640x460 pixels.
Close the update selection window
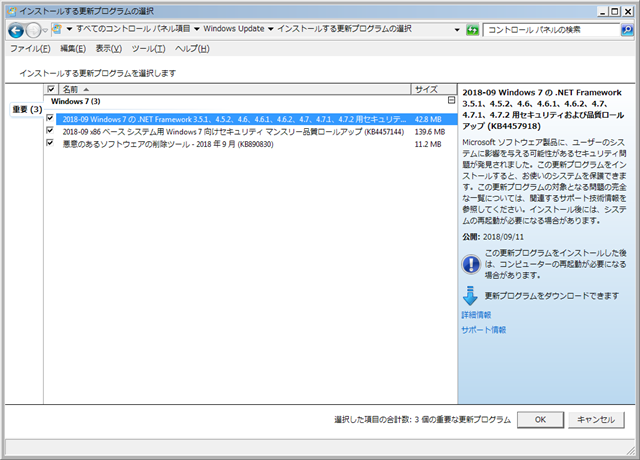point(628,12)
